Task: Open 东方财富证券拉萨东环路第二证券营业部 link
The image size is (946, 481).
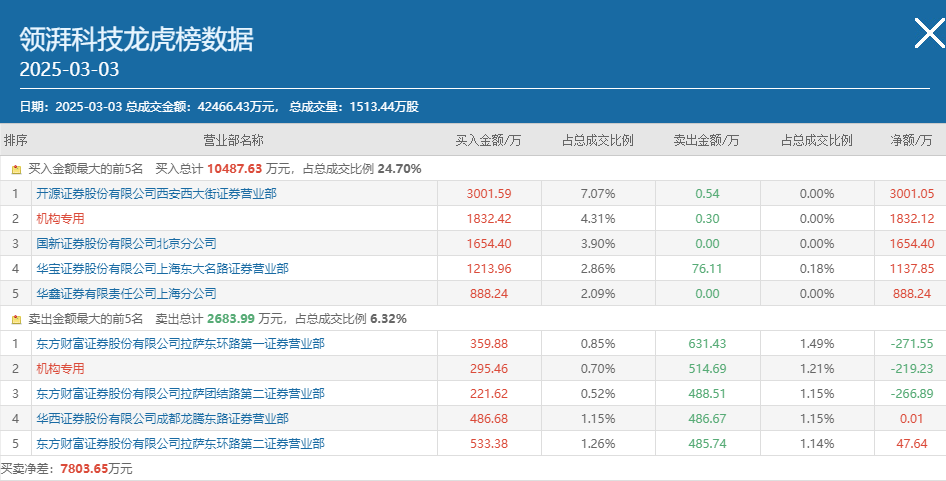Action: pos(180,444)
